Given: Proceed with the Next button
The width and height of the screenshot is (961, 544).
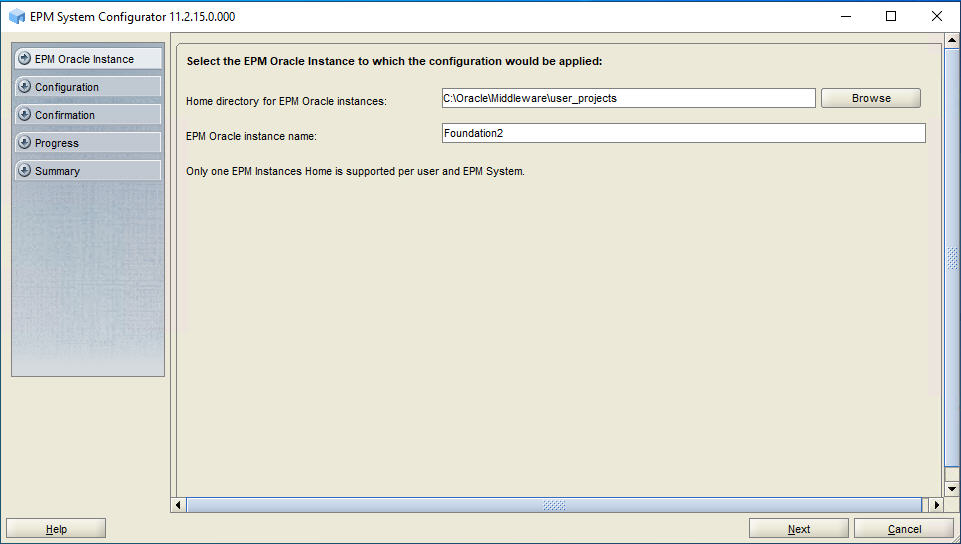Looking at the screenshot, I should coord(798,529).
